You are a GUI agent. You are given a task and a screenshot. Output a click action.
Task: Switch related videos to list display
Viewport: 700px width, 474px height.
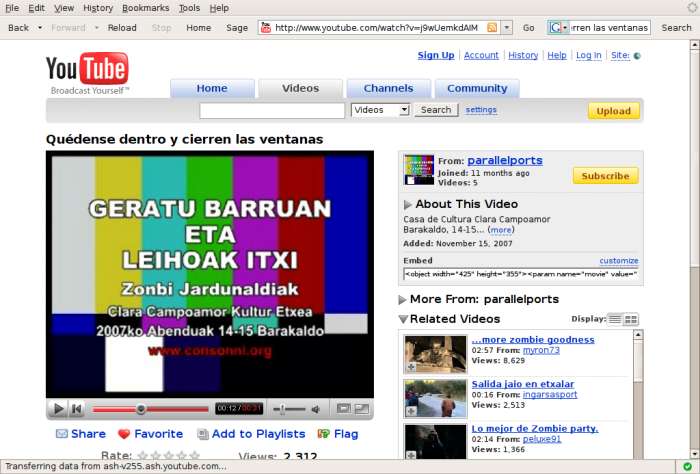615,319
